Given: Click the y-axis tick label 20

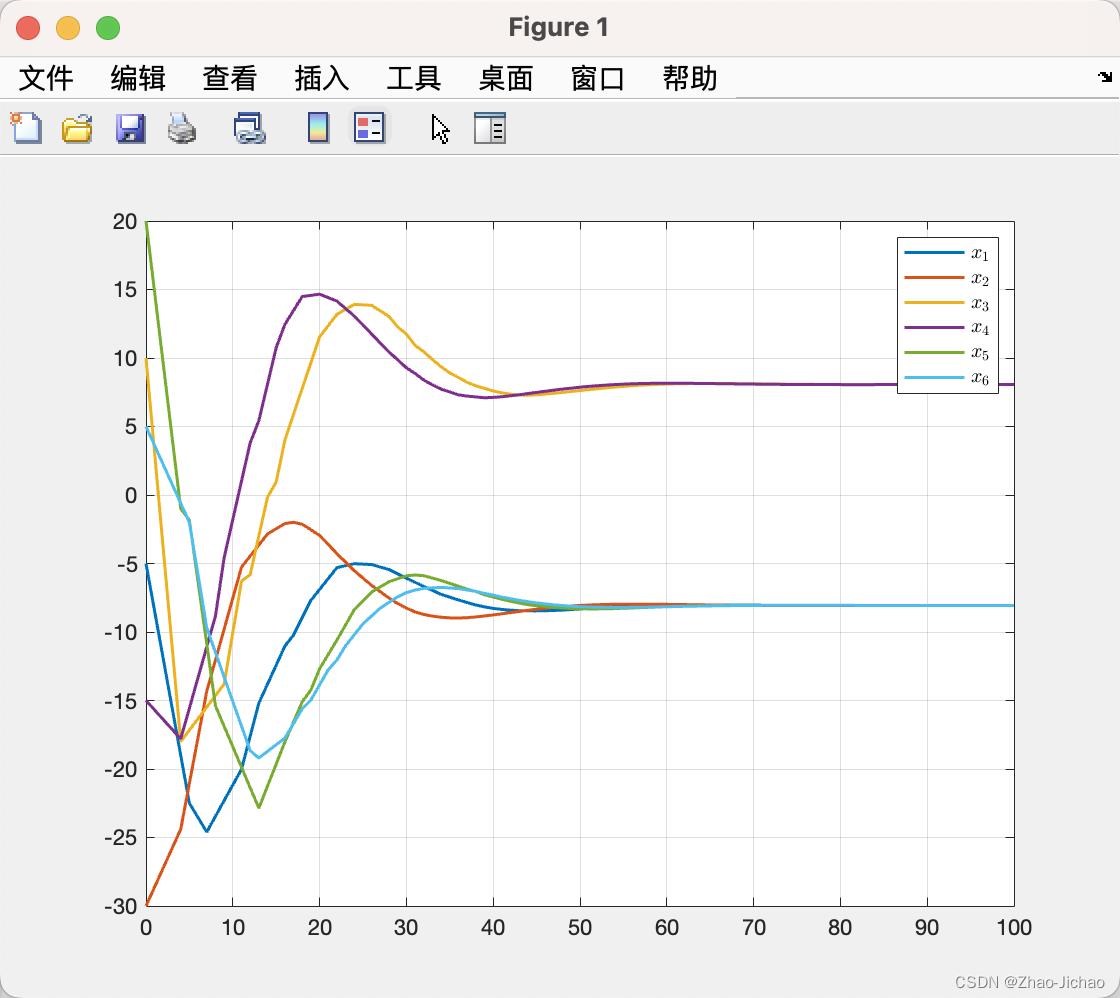Looking at the screenshot, I should pos(125,221).
